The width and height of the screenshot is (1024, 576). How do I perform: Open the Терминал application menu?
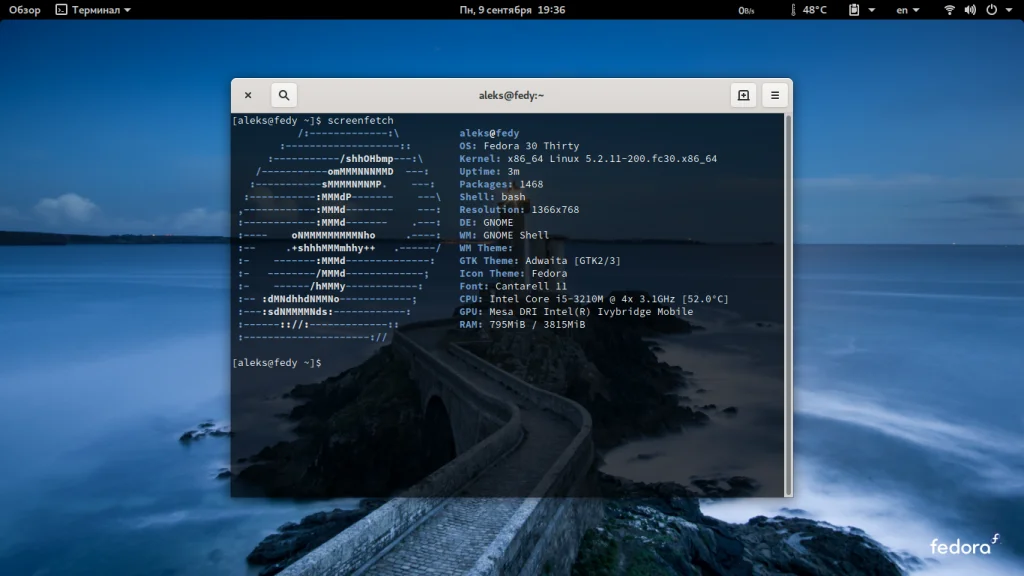coord(95,10)
